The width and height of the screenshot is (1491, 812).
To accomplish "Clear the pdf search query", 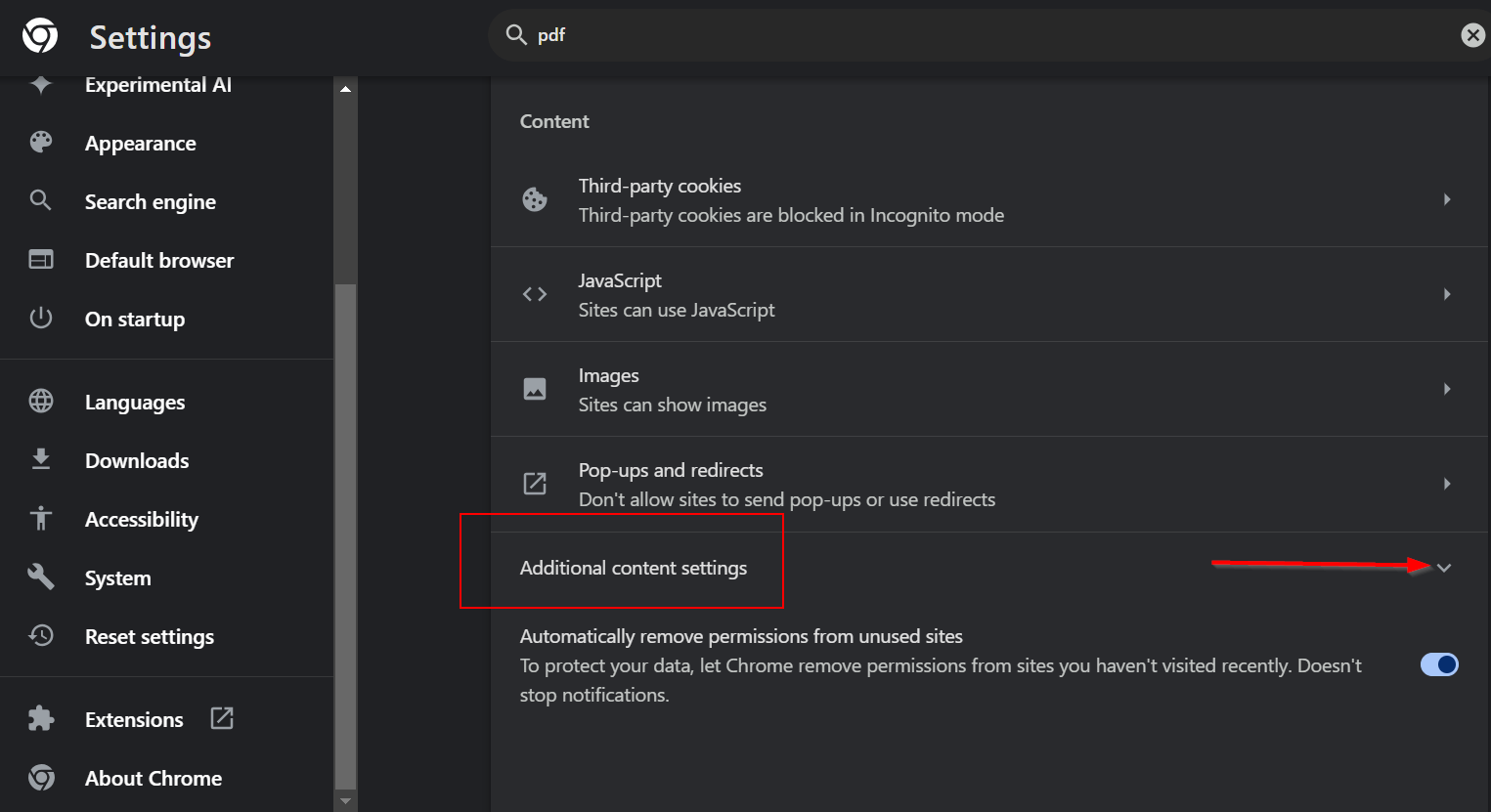I will tap(1473, 35).
